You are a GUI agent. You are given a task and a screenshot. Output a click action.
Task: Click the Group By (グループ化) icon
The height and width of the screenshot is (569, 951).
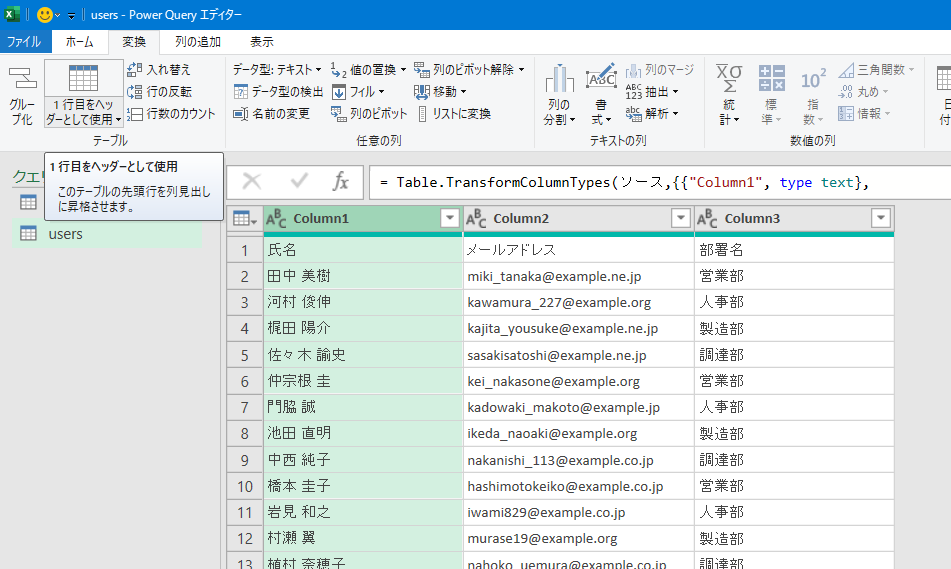[22, 79]
